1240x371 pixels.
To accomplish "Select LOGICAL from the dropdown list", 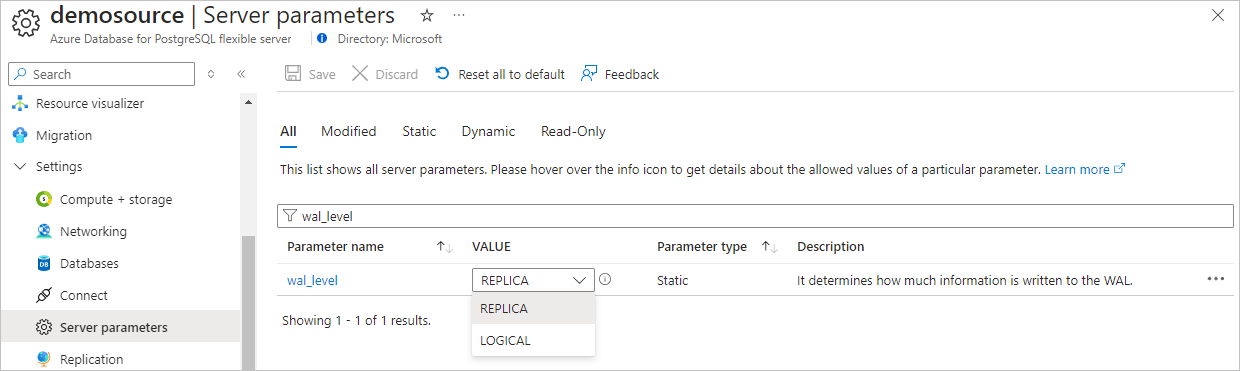I will pyautogui.click(x=533, y=340).
